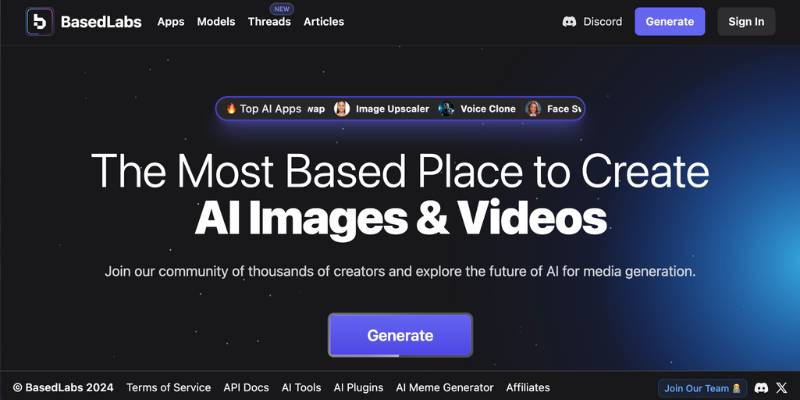This screenshot has width=800, height=400.
Task: Open the AI Plugins footer link
Action: point(359,388)
